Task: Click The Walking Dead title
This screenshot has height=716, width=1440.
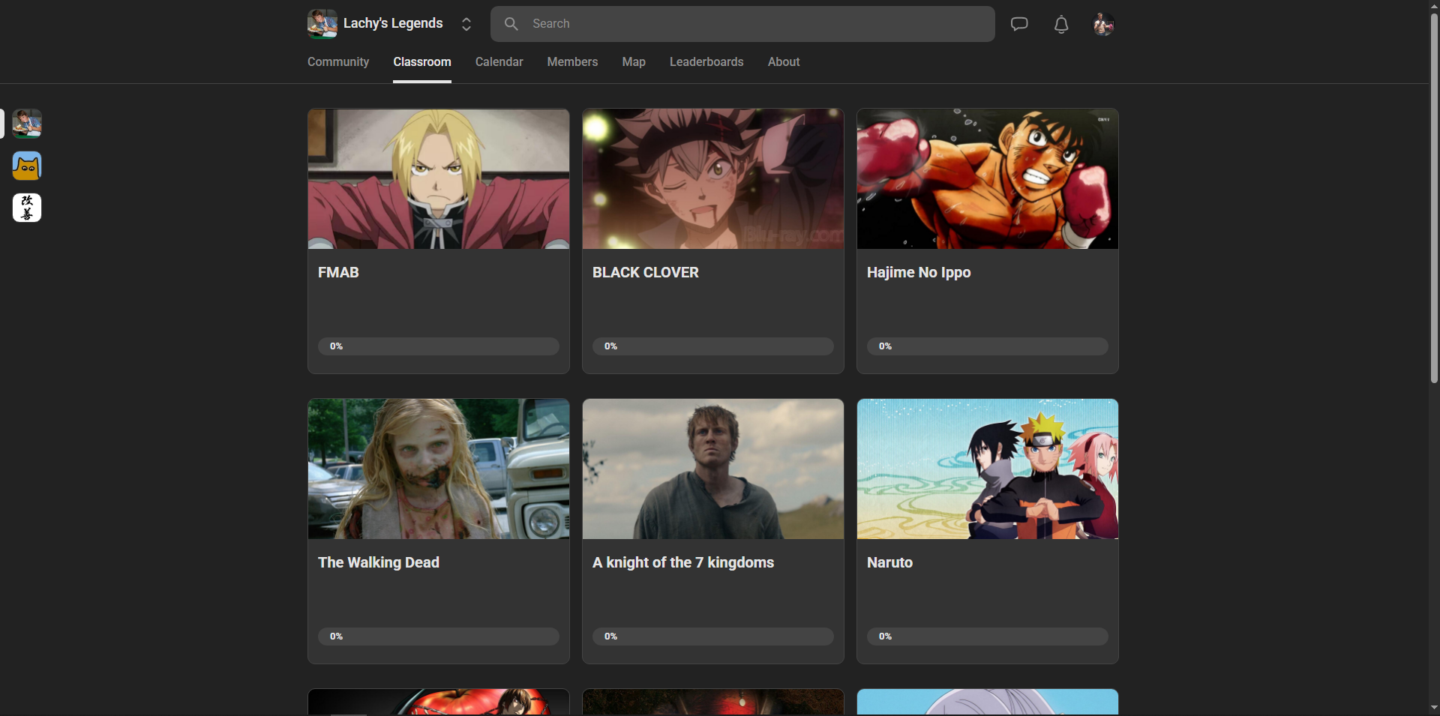Action: click(379, 562)
